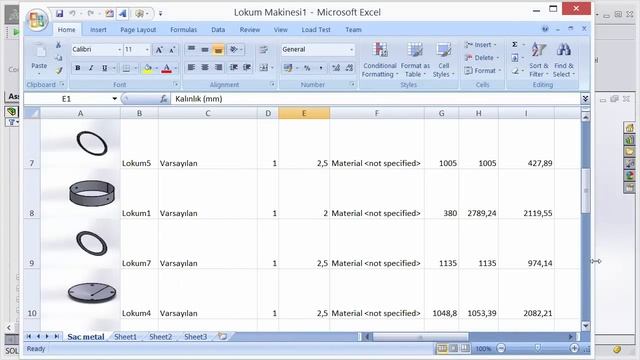The image size is (640, 360).
Task: Click the Name Box showing E1
Action: pyautogui.click(x=67, y=99)
